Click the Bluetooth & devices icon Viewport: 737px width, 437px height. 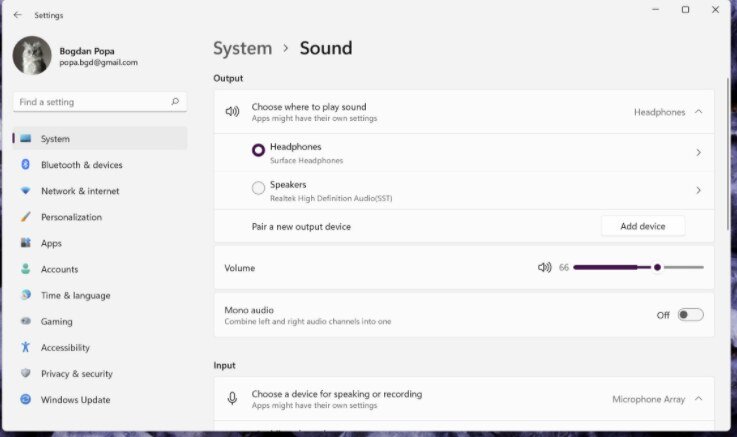coord(26,165)
